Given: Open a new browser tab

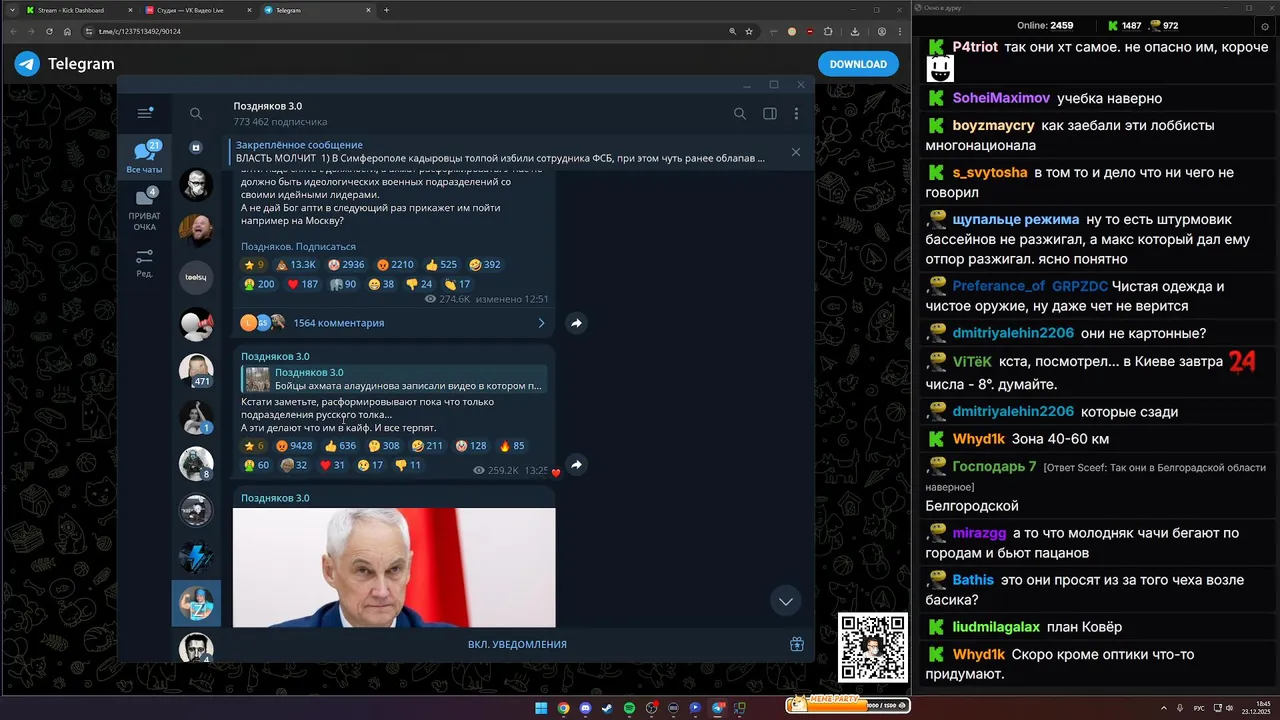Looking at the screenshot, I should [387, 10].
